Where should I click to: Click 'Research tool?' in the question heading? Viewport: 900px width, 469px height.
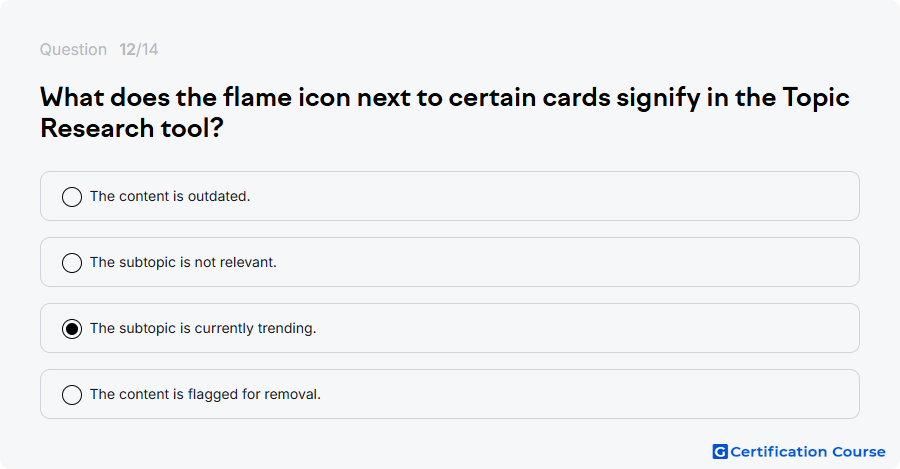[x=131, y=128]
